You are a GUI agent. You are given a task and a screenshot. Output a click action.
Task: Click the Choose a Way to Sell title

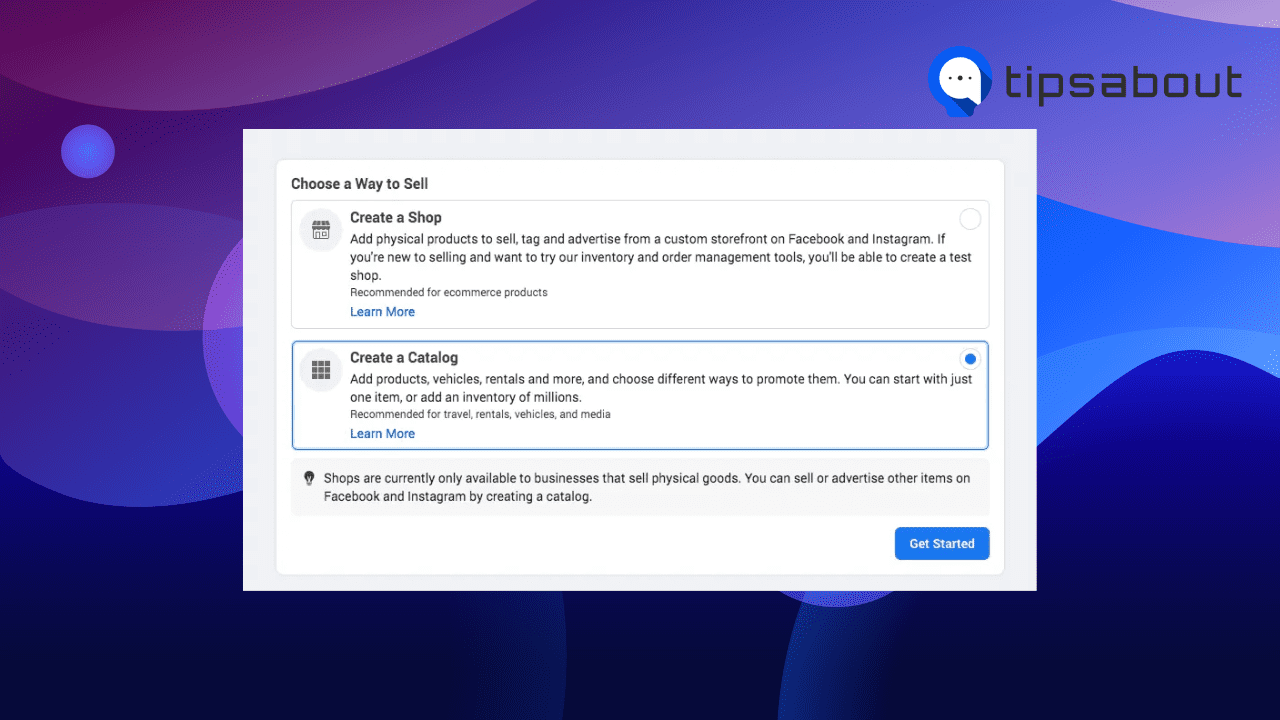[360, 184]
